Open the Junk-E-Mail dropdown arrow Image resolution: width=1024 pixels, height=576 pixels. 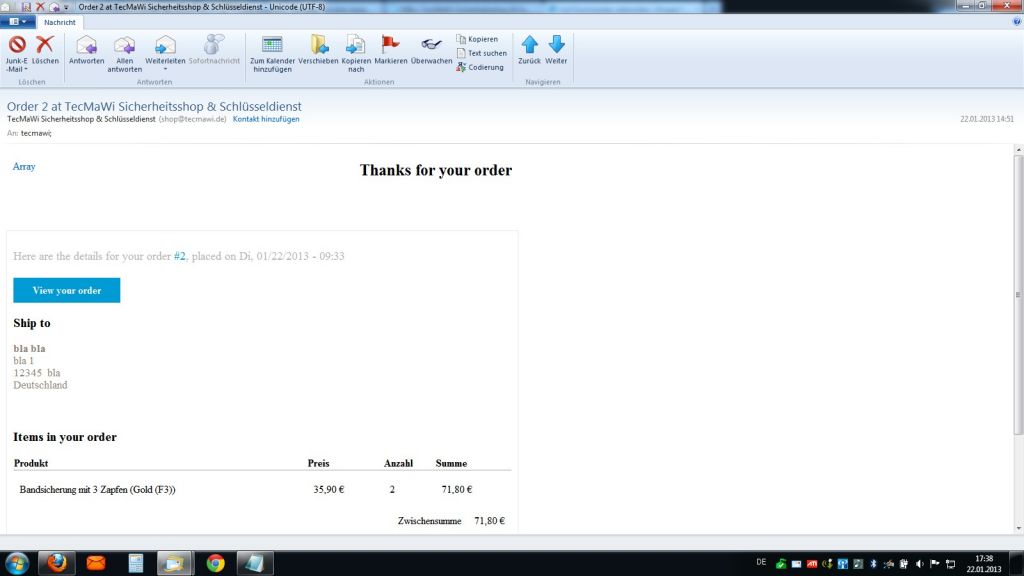click(25, 69)
